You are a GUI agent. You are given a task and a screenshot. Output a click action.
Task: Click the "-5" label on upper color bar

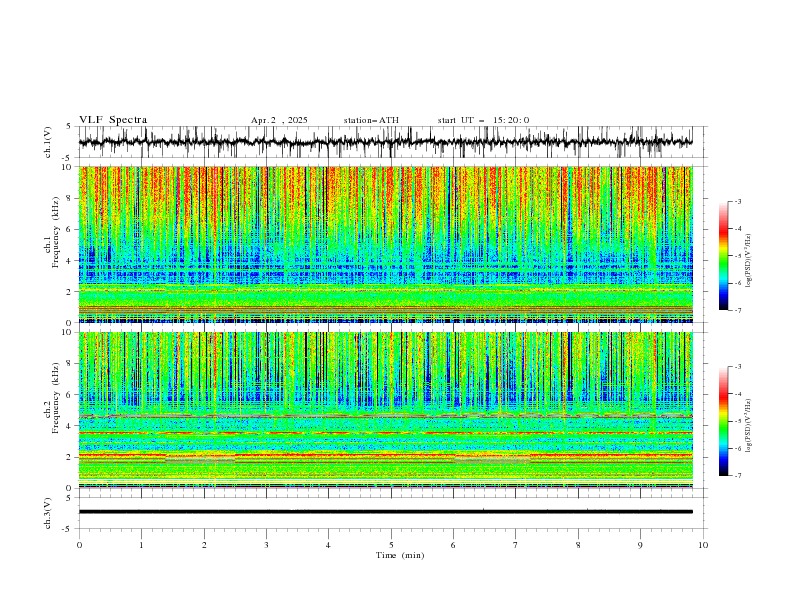pyautogui.click(x=738, y=256)
